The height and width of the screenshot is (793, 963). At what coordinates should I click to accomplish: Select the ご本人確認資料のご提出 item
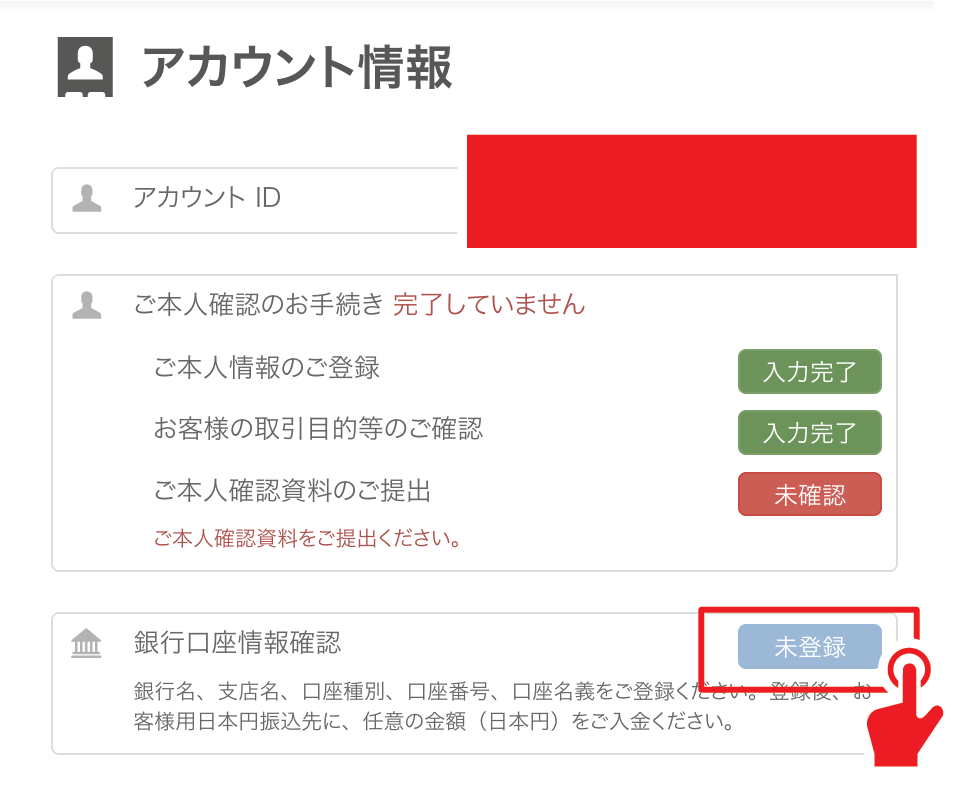point(292,491)
